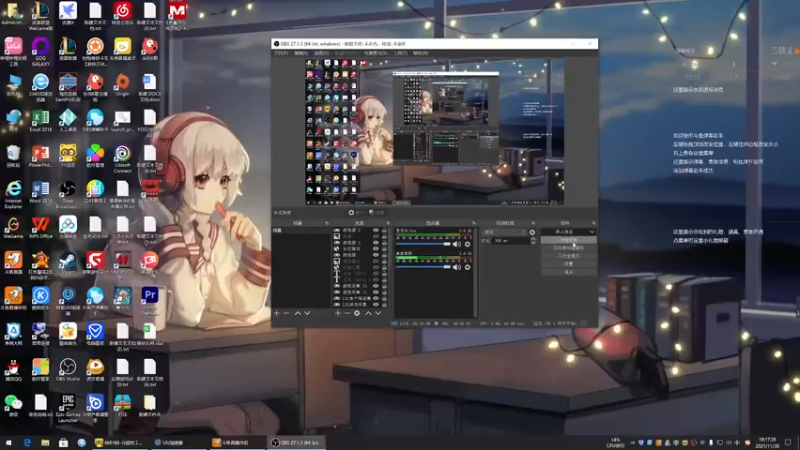Image resolution: width=800 pixels, height=450 pixels.
Task: Open 工具 menu in OBS
Action: pos(400,53)
